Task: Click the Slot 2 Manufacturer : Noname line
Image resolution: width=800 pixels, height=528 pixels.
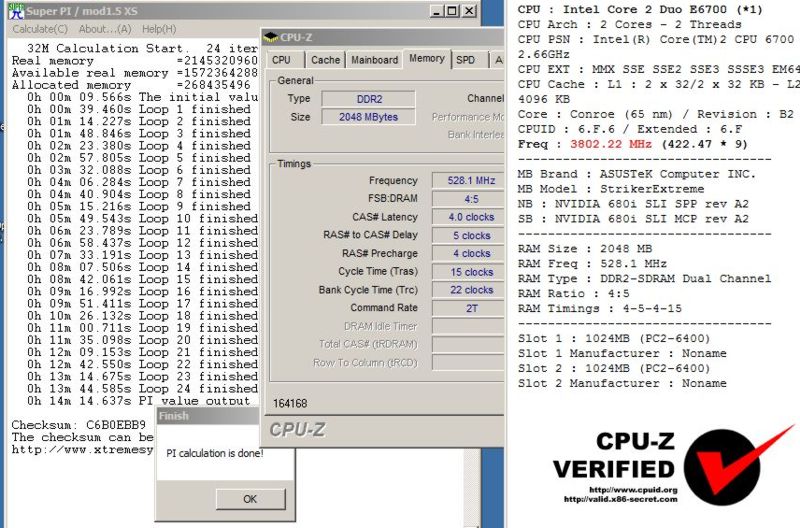Action: coord(622,383)
